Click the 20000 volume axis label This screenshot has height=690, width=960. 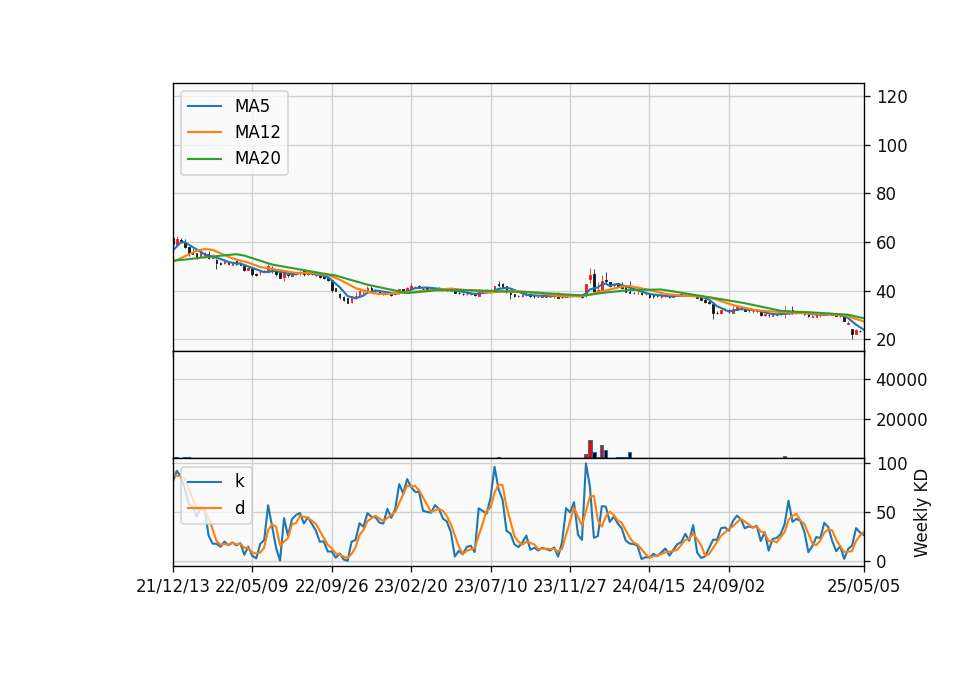pyautogui.click(x=902, y=420)
